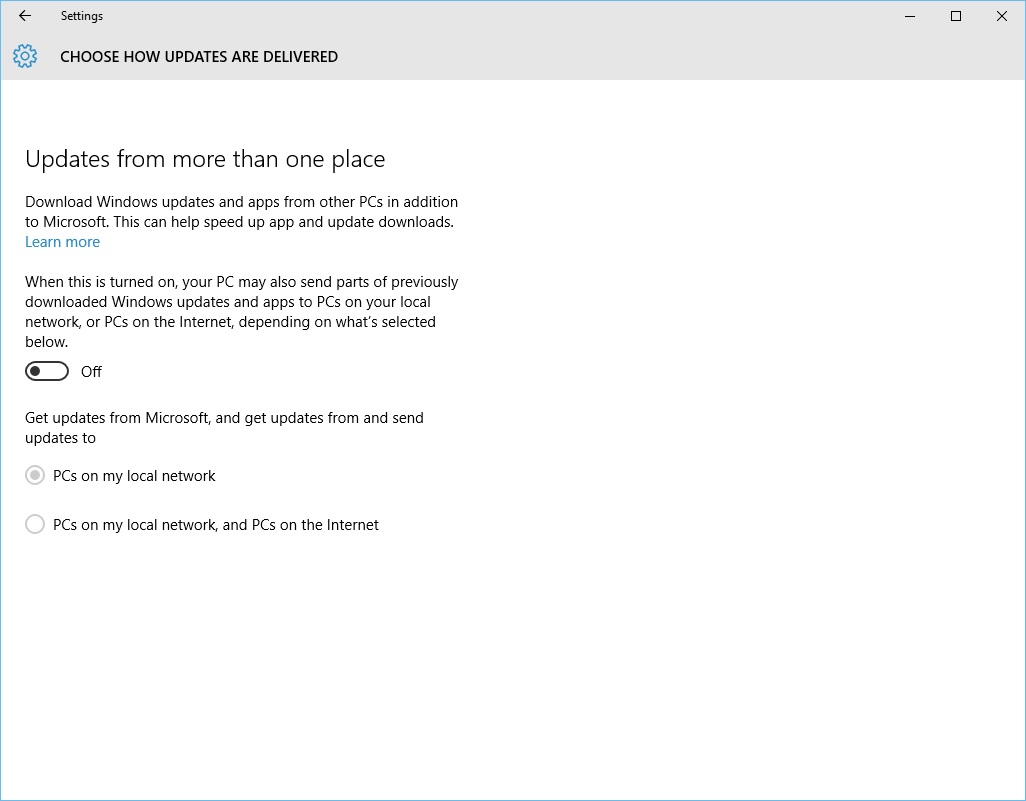This screenshot has width=1026, height=801.
Task: Click the 'CHOOSE HOW UPDATES ARE DELIVERED' title
Action: pos(199,57)
